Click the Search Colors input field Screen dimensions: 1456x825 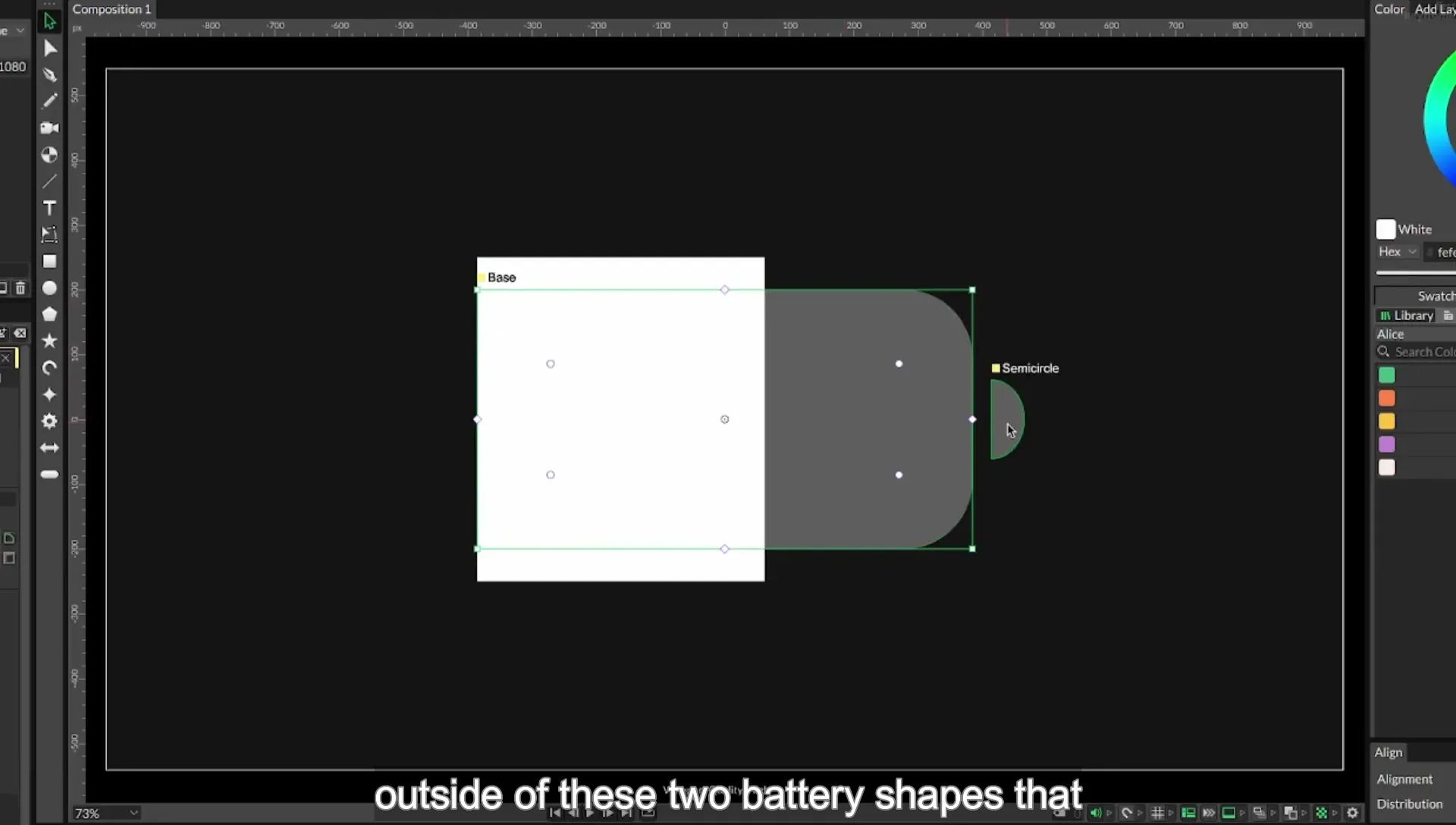(x=1417, y=352)
